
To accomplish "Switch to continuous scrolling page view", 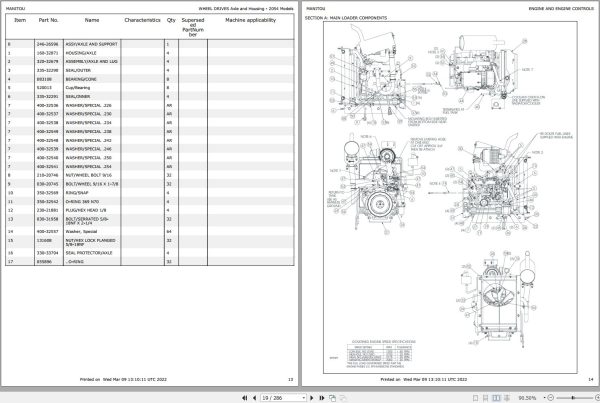I will pos(485,398).
